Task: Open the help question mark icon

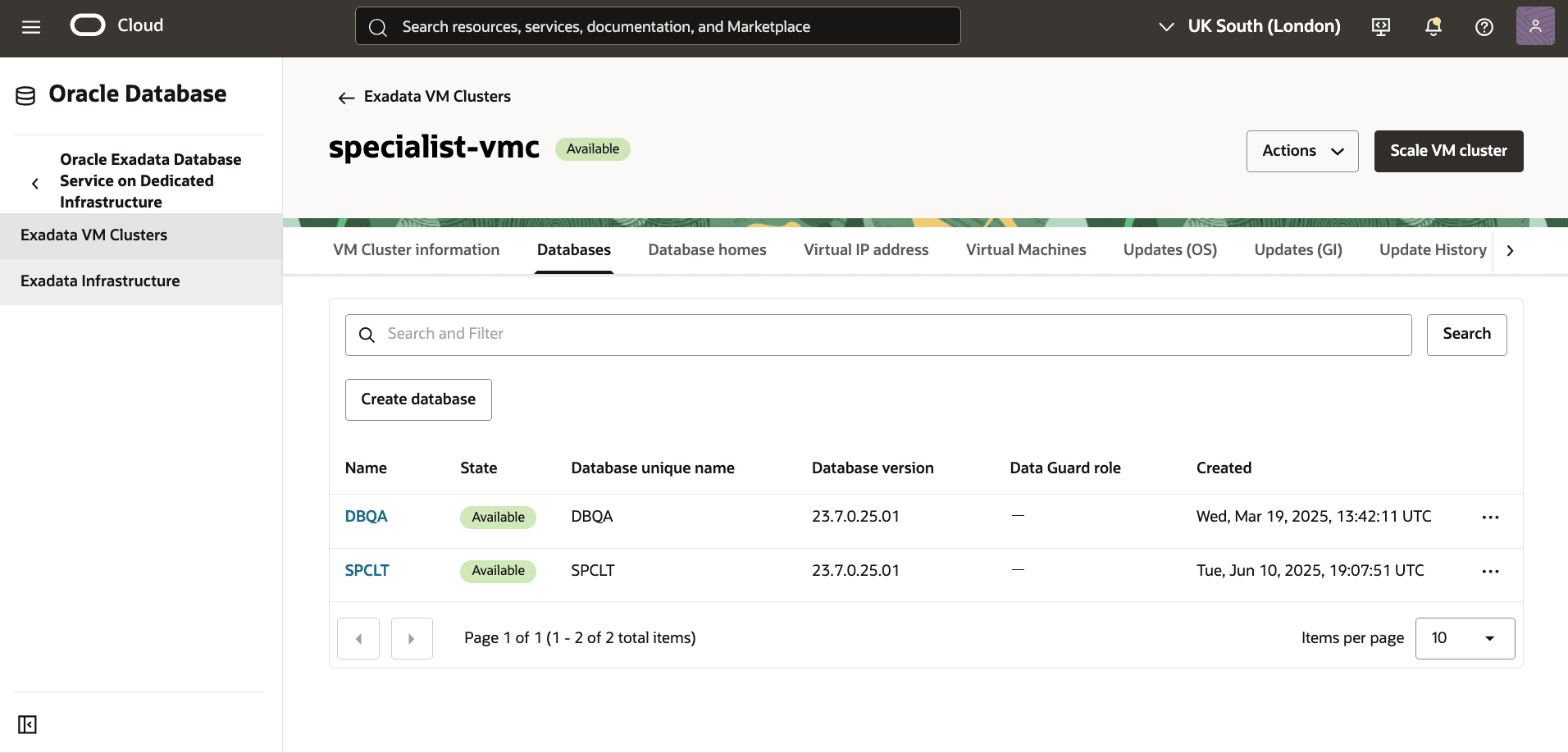Action: 1484,27
